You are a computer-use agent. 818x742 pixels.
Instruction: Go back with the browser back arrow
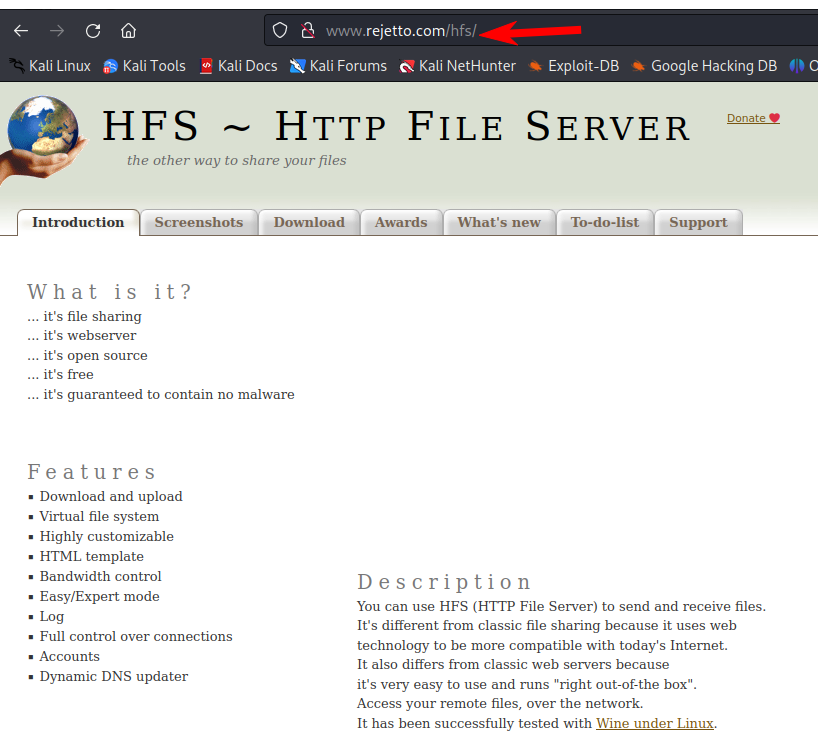click(x=21, y=31)
